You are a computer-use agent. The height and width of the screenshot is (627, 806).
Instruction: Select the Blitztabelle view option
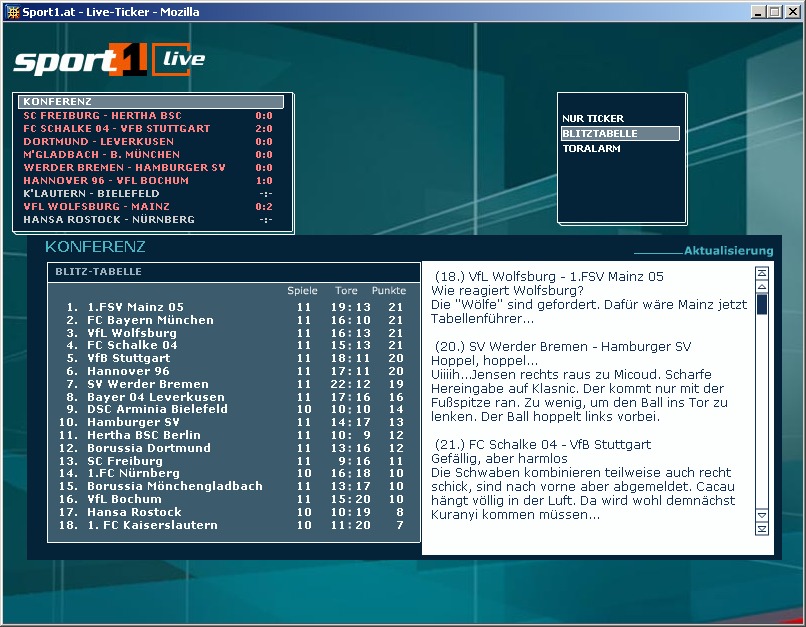coord(620,134)
